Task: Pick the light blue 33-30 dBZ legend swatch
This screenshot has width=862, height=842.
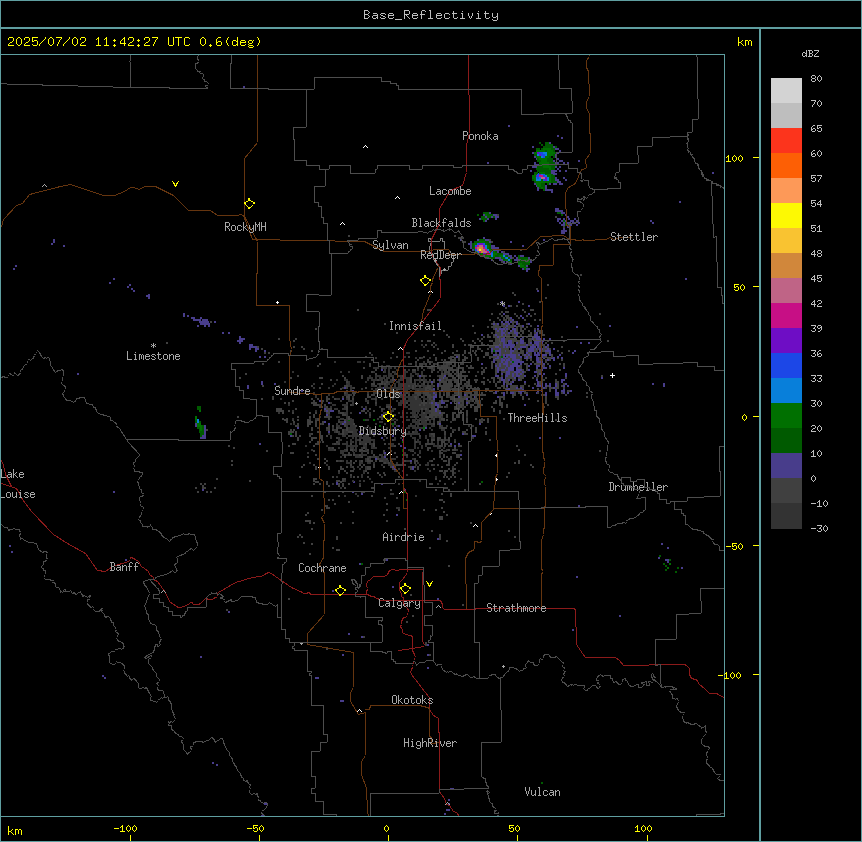Action: (786, 391)
